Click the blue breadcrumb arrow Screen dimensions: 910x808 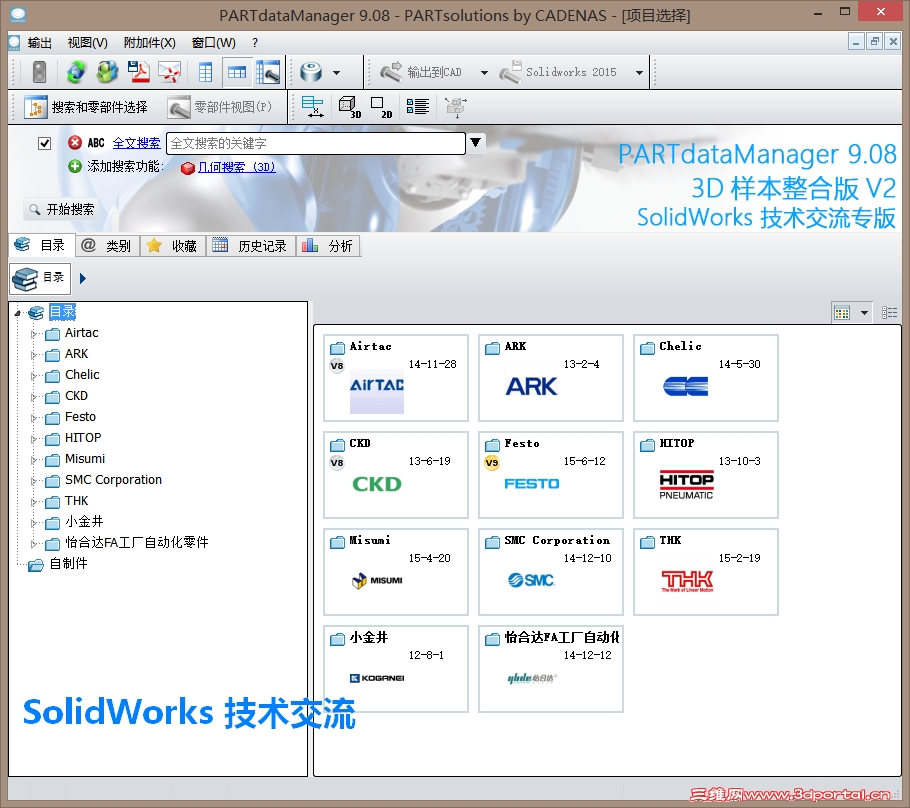[x=82, y=279]
